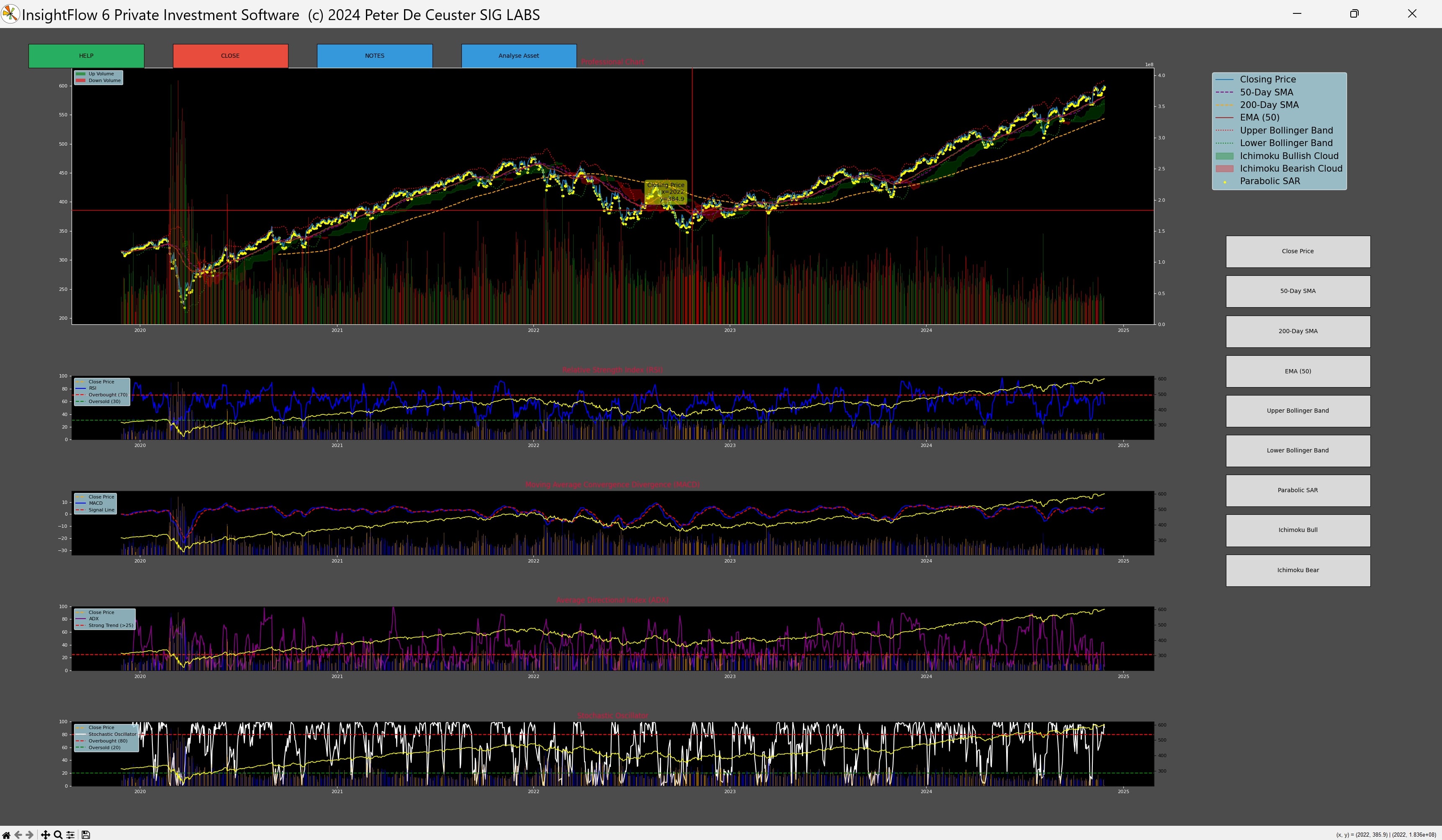The image size is (1442, 840).
Task: Click 'Parabolic SAR' legend entry
Action: pos(1270,181)
